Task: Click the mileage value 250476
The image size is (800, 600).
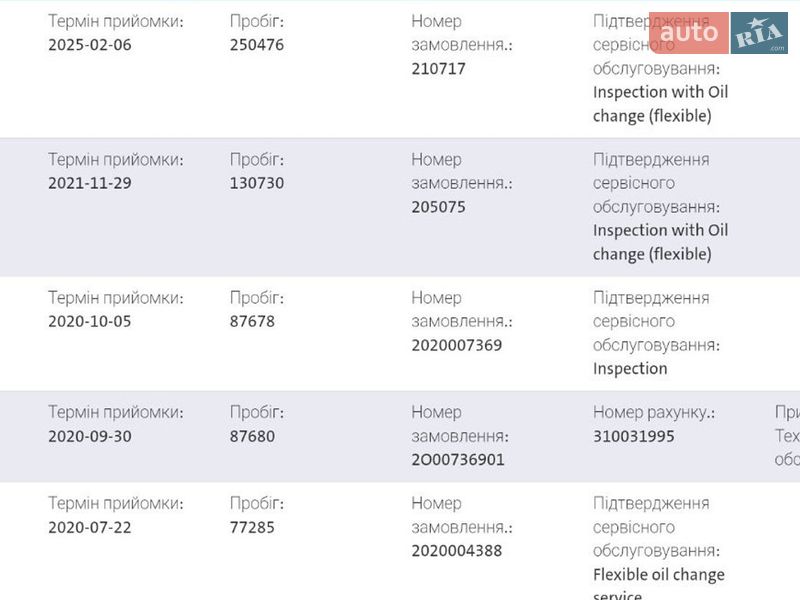Action: [x=257, y=45]
